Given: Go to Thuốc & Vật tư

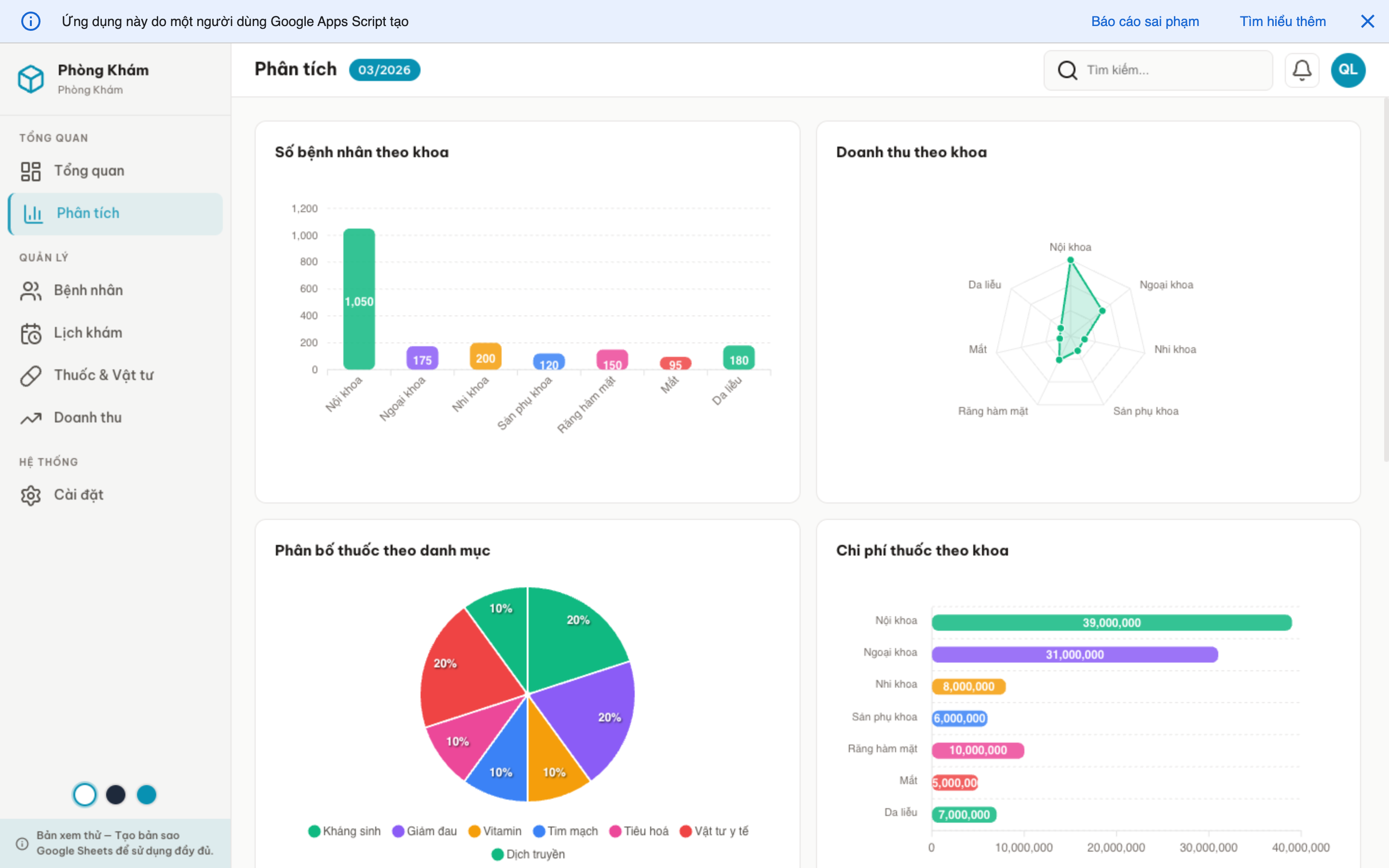Looking at the screenshot, I should [x=103, y=375].
